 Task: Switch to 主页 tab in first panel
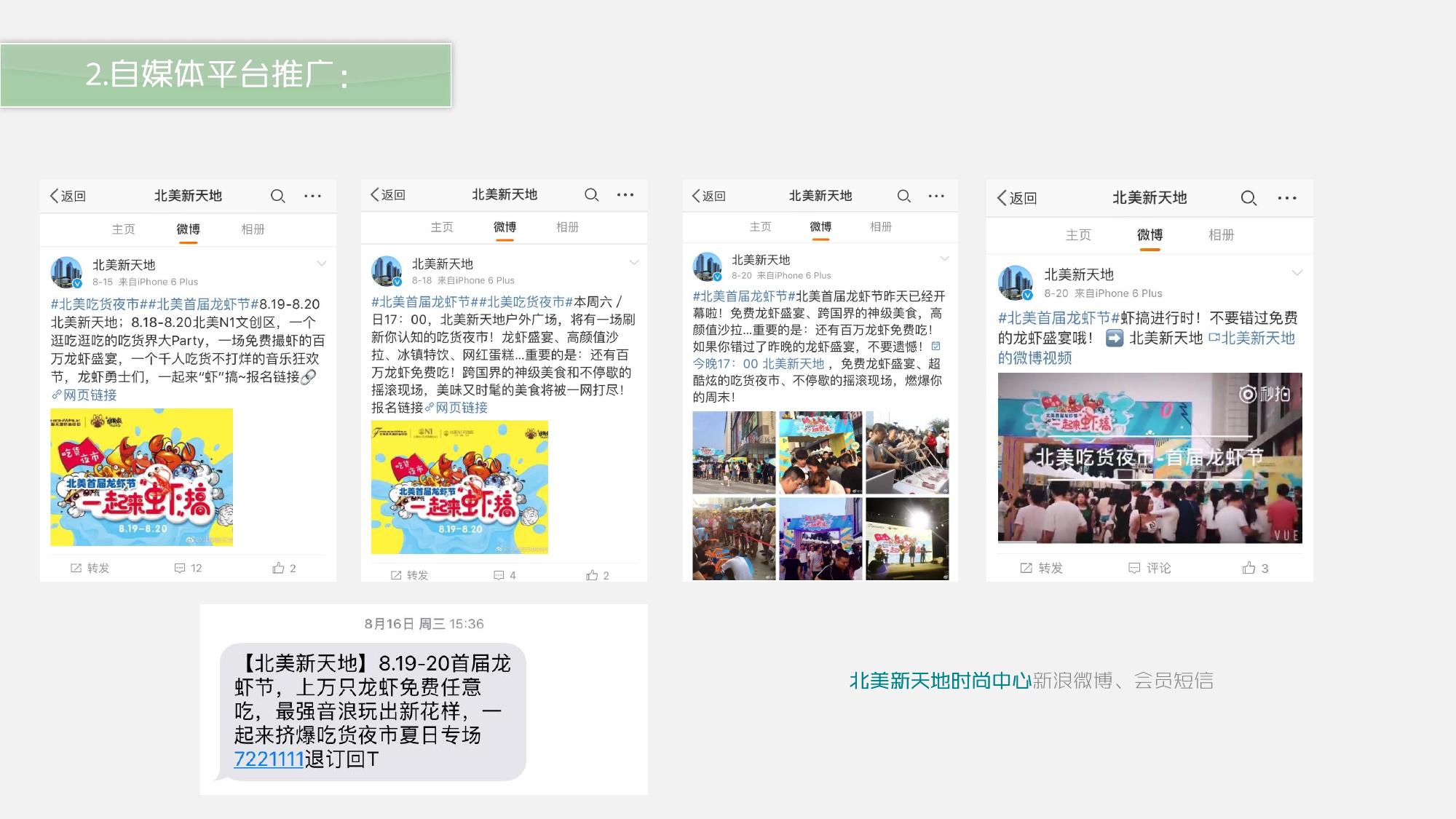(x=123, y=229)
